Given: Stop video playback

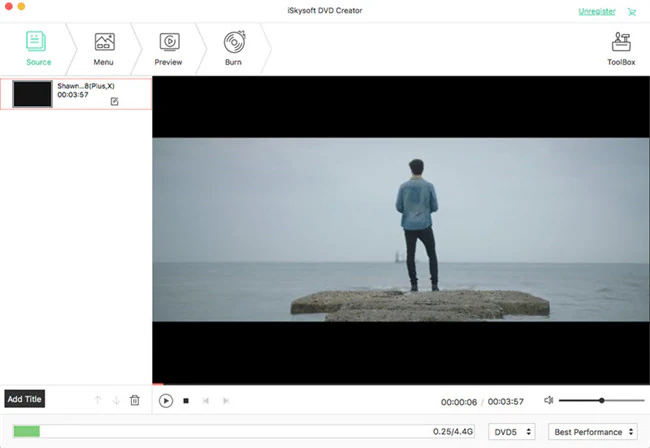Looking at the screenshot, I should pos(186,401).
